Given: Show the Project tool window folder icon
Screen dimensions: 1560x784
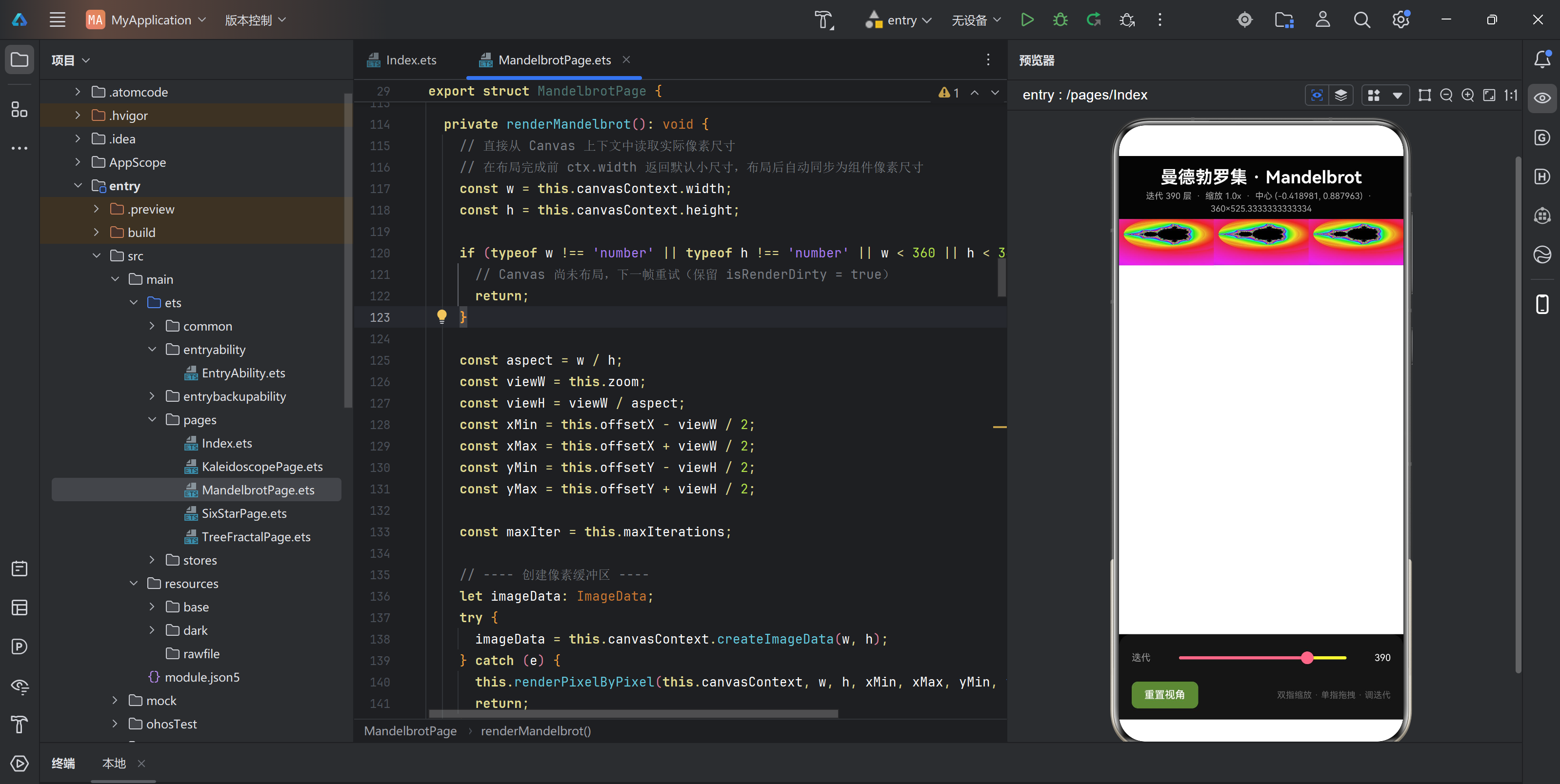Looking at the screenshot, I should click(20, 59).
